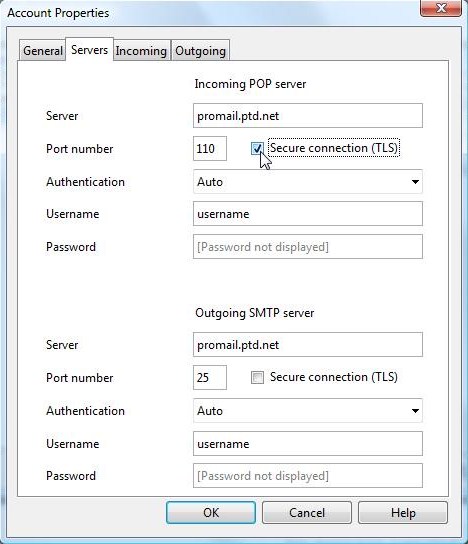Click the outgoing SMTP Password field
The image size is (468, 544).
[308, 476]
